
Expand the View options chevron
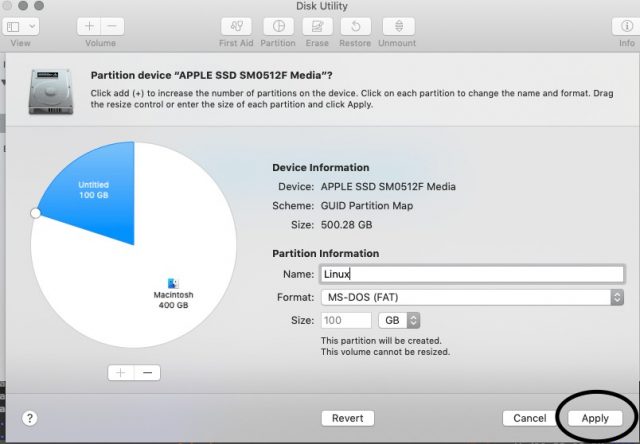click(x=31, y=27)
